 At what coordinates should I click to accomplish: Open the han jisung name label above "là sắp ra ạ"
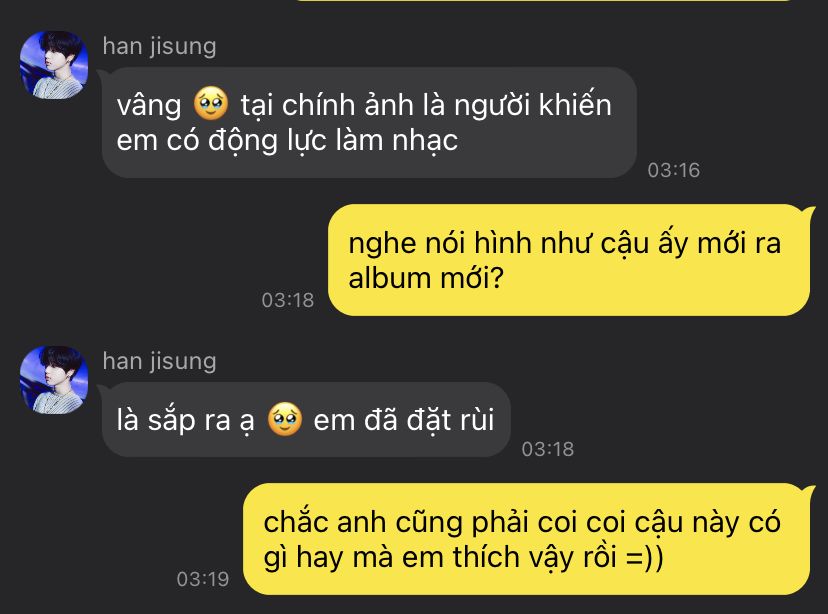[159, 362]
